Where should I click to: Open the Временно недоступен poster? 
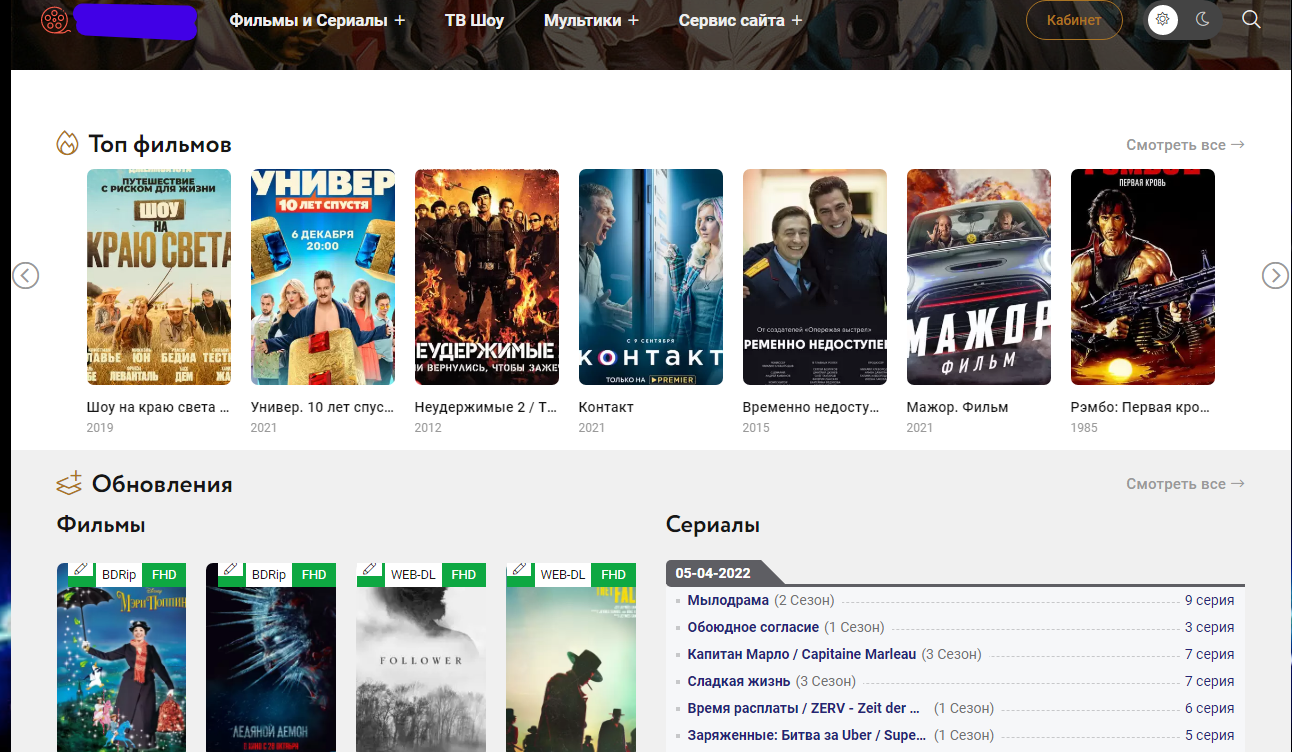pyautogui.click(x=815, y=277)
